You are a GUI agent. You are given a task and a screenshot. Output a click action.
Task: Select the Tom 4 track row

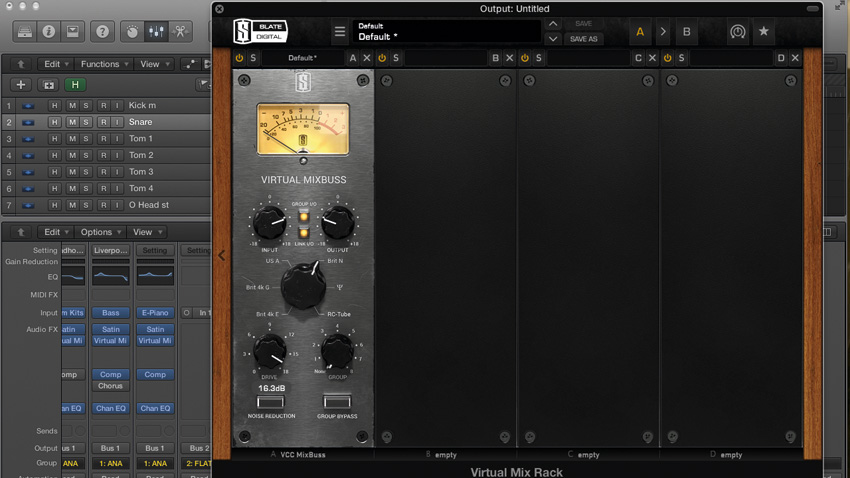pos(106,189)
